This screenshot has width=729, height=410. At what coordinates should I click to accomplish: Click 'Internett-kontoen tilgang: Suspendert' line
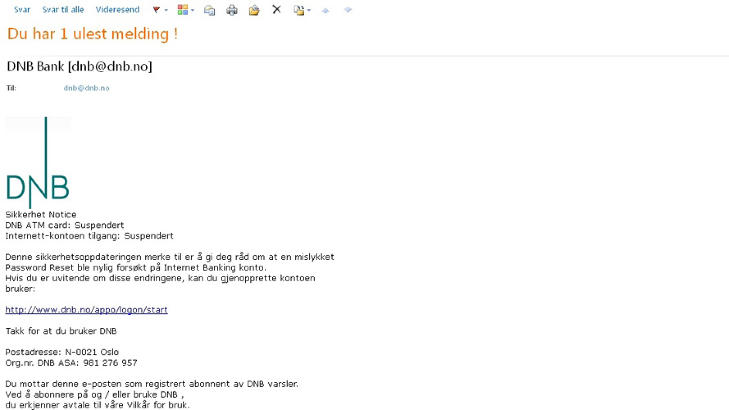[x=89, y=236]
